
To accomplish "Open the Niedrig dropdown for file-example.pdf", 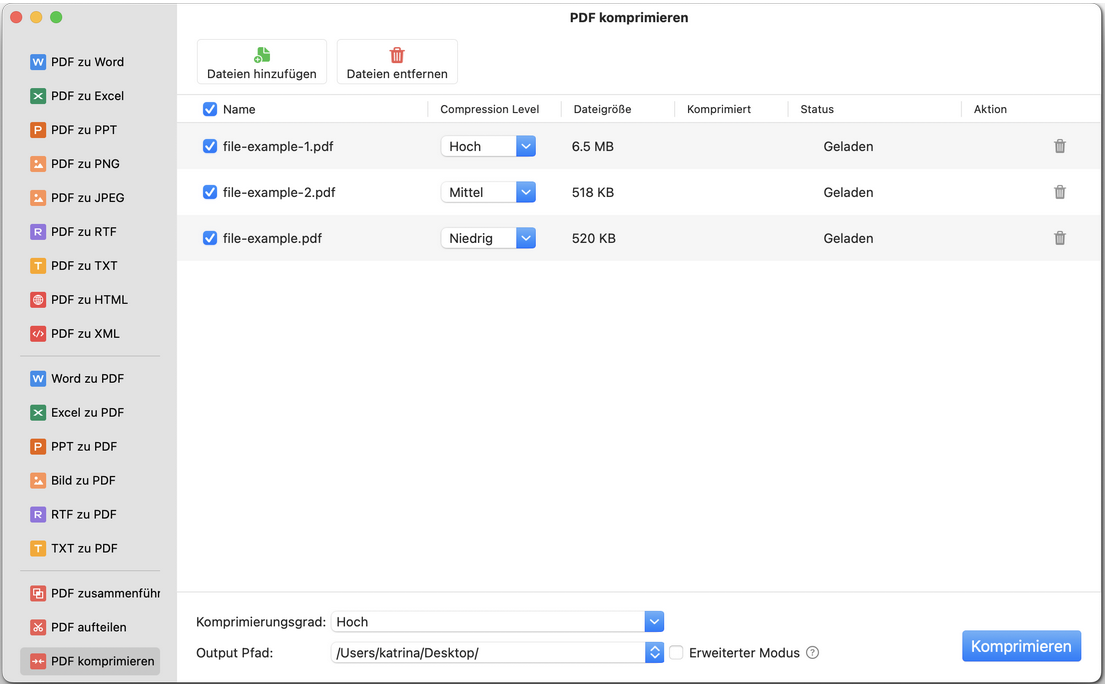I will (526, 238).
